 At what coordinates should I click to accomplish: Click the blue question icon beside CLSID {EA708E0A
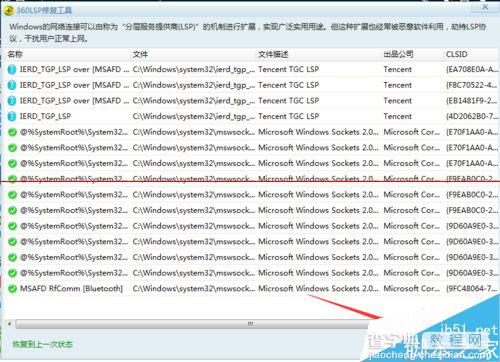[12, 69]
